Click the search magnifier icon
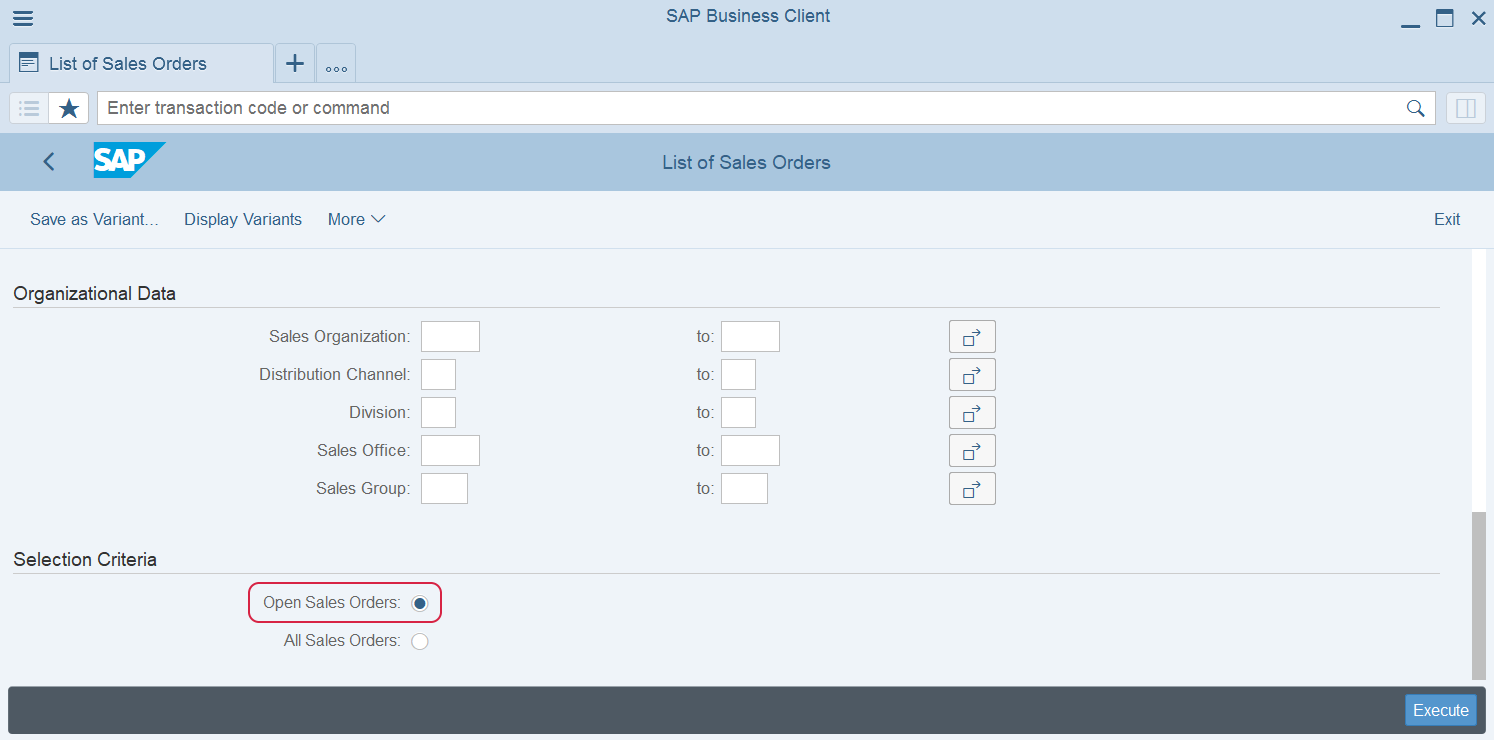This screenshot has height=740, width=1494. pos(1415,108)
